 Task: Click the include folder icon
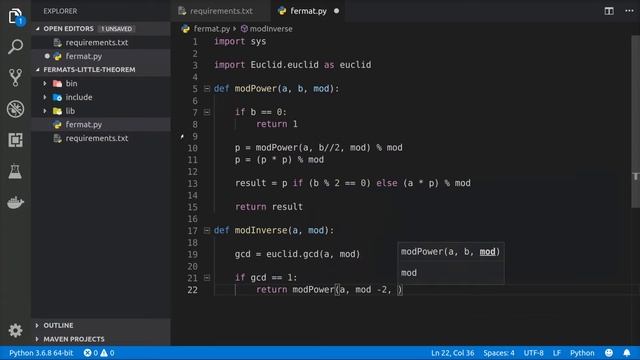(58, 98)
